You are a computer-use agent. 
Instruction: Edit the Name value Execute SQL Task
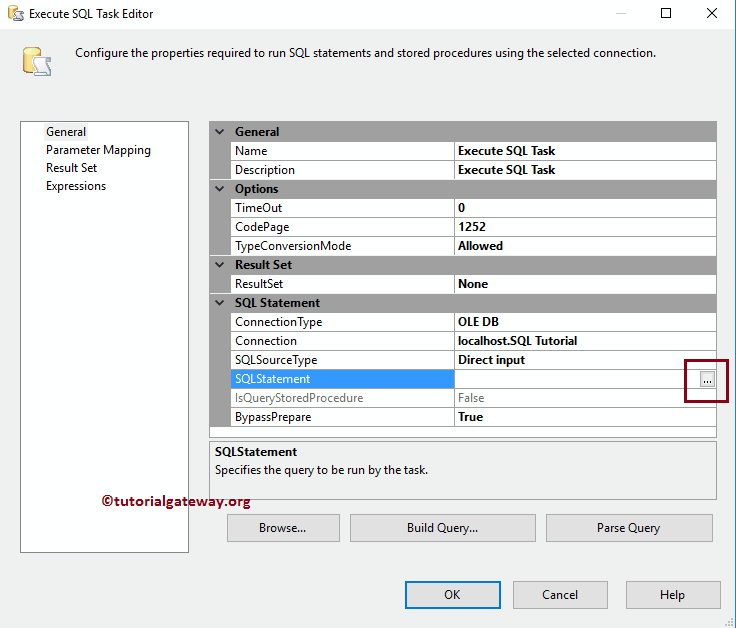pyautogui.click(x=585, y=151)
